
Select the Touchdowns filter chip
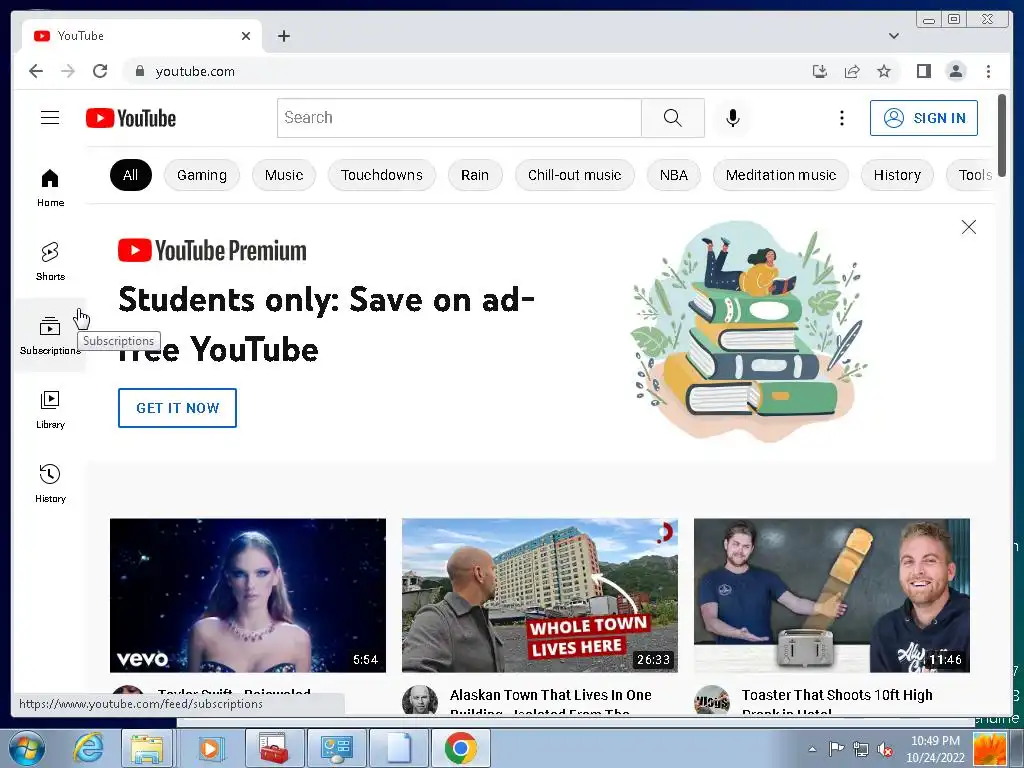click(x=381, y=175)
